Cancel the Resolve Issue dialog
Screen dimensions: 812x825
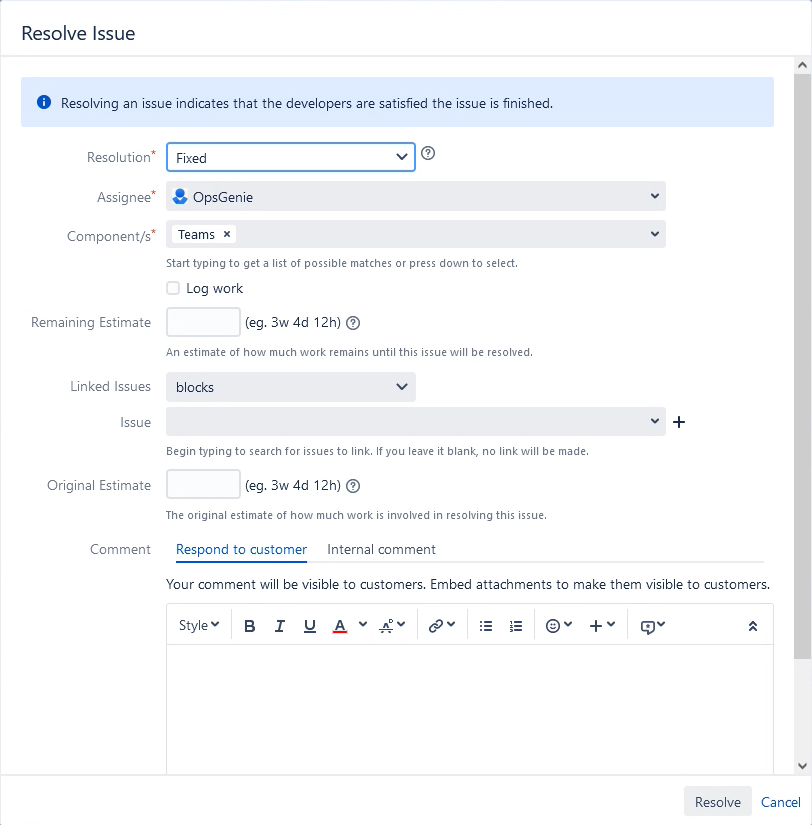[780, 802]
